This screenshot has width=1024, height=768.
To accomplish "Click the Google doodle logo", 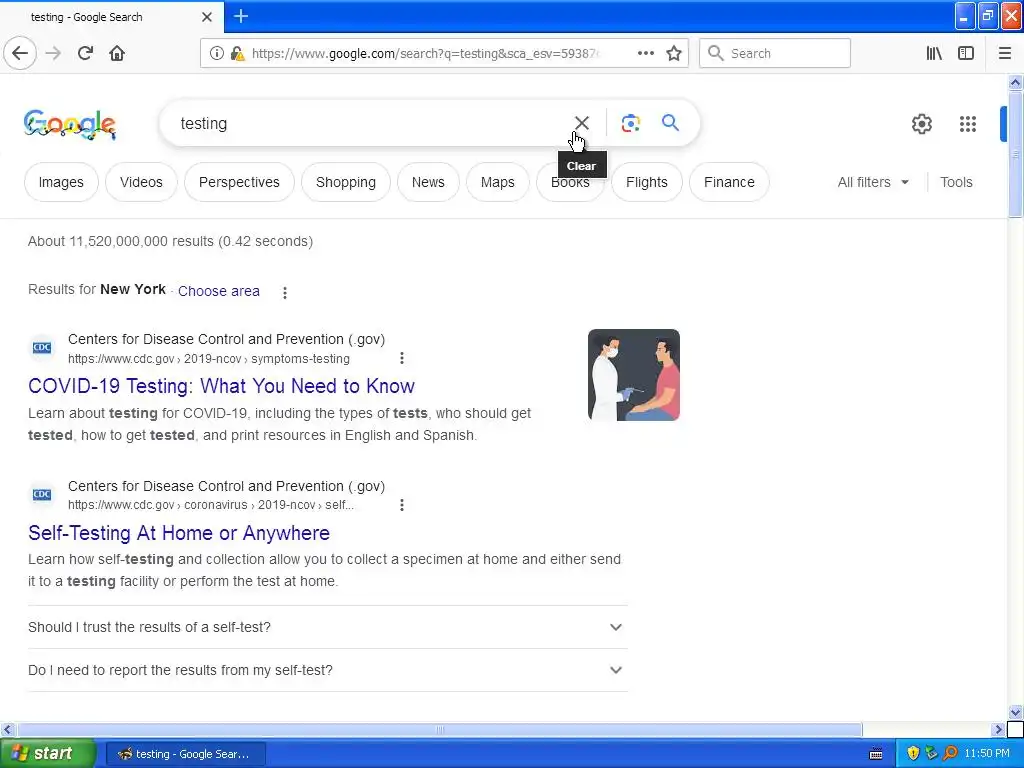I will (70, 124).
